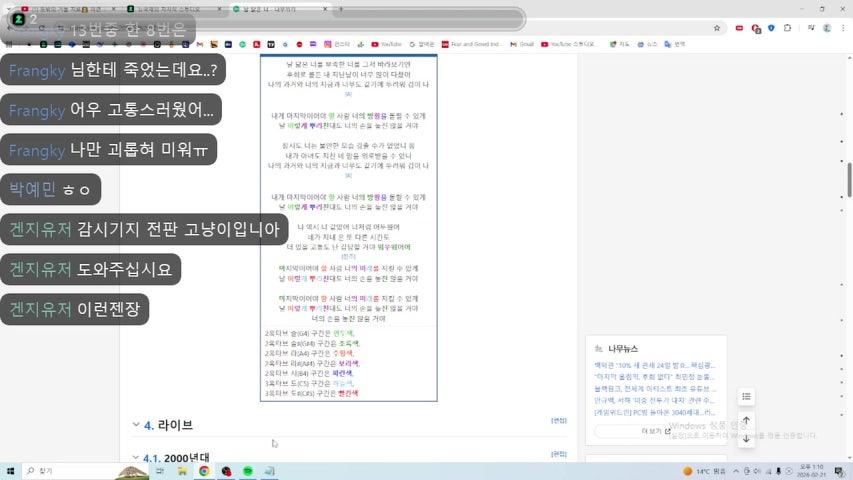This screenshot has height=480, width=853.
Task: Collapse section 4 라이브
Action: point(136,424)
